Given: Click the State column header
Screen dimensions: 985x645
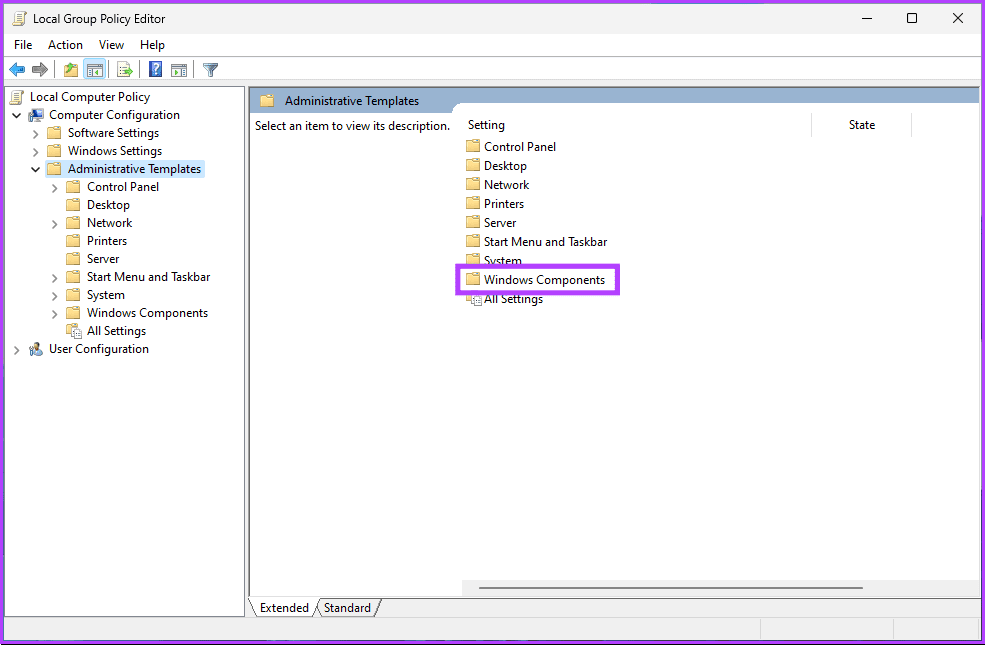Looking at the screenshot, I should click(x=861, y=125).
